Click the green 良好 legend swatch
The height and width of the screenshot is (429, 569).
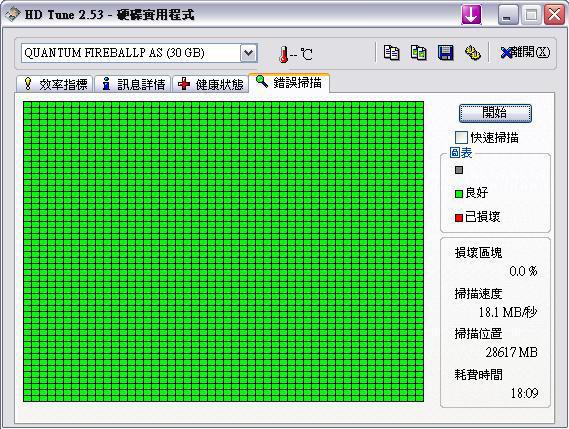(459, 194)
